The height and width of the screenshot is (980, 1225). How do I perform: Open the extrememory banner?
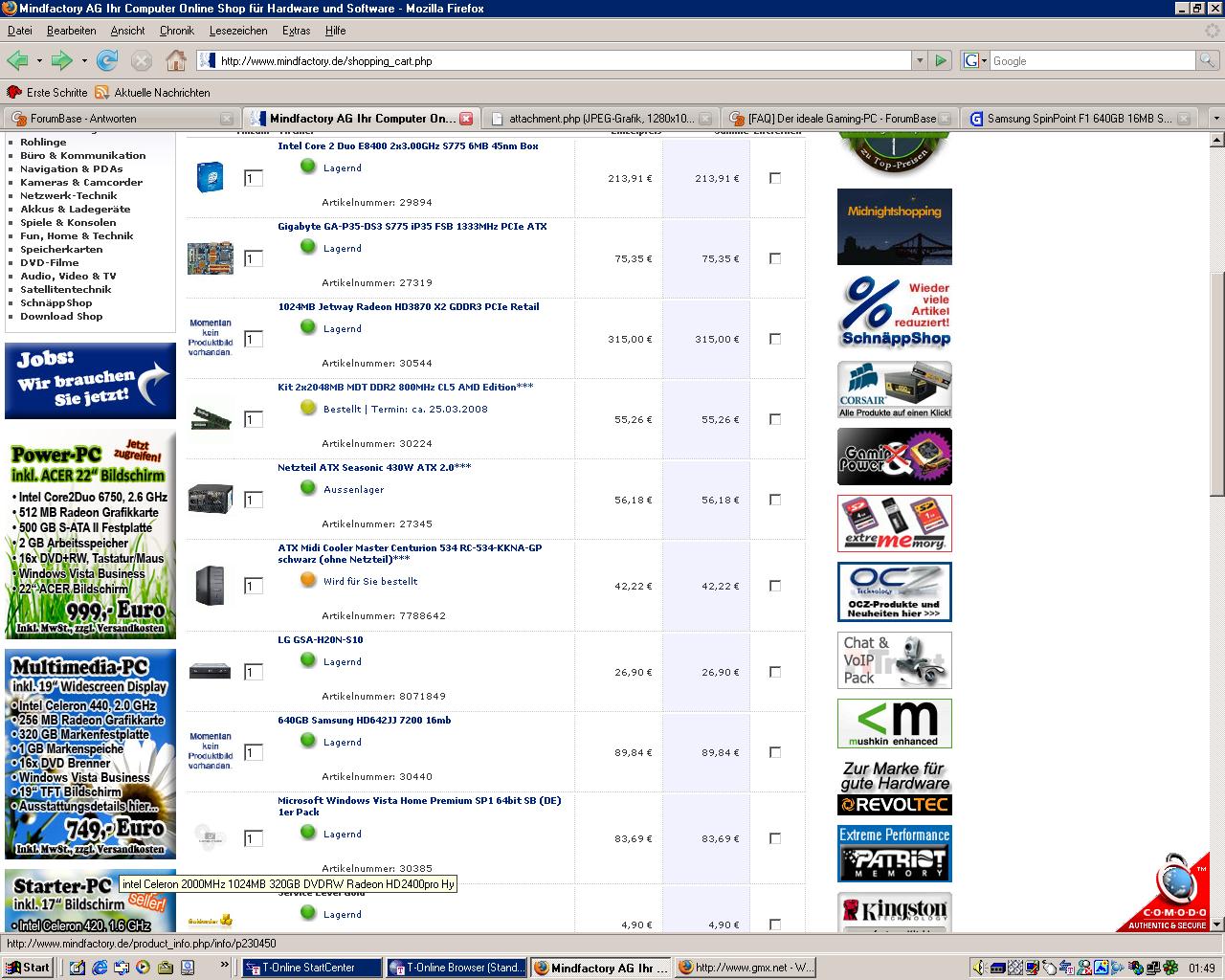tap(895, 523)
